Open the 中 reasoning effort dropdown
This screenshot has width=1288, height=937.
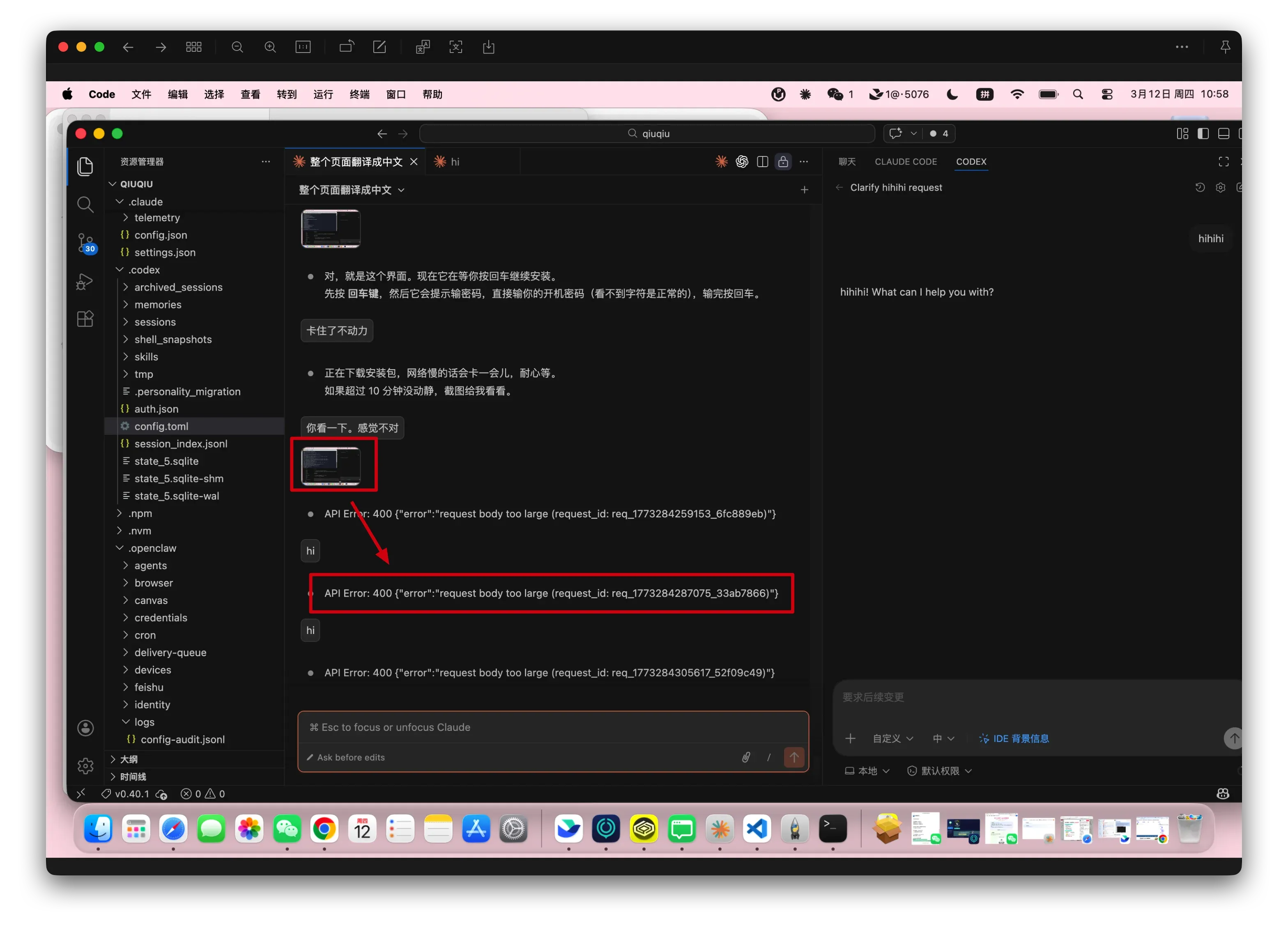click(943, 738)
